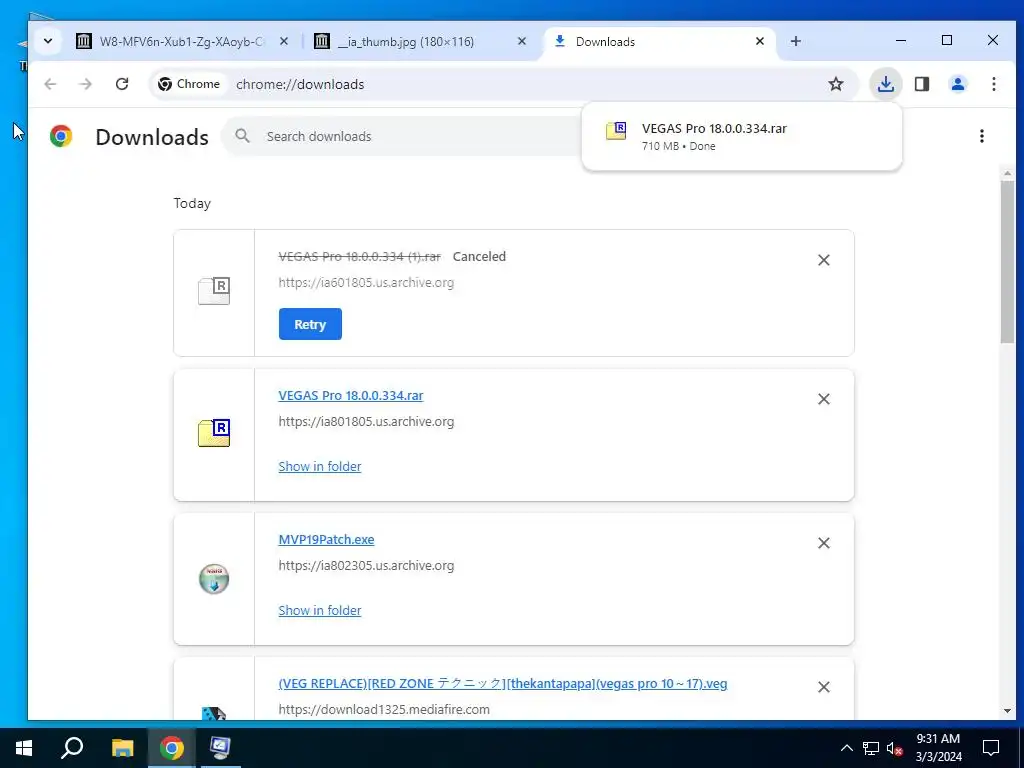This screenshot has height=768, width=1024.
Task: Open File Explorer from taskbar
Action: (x=122, y=748)
